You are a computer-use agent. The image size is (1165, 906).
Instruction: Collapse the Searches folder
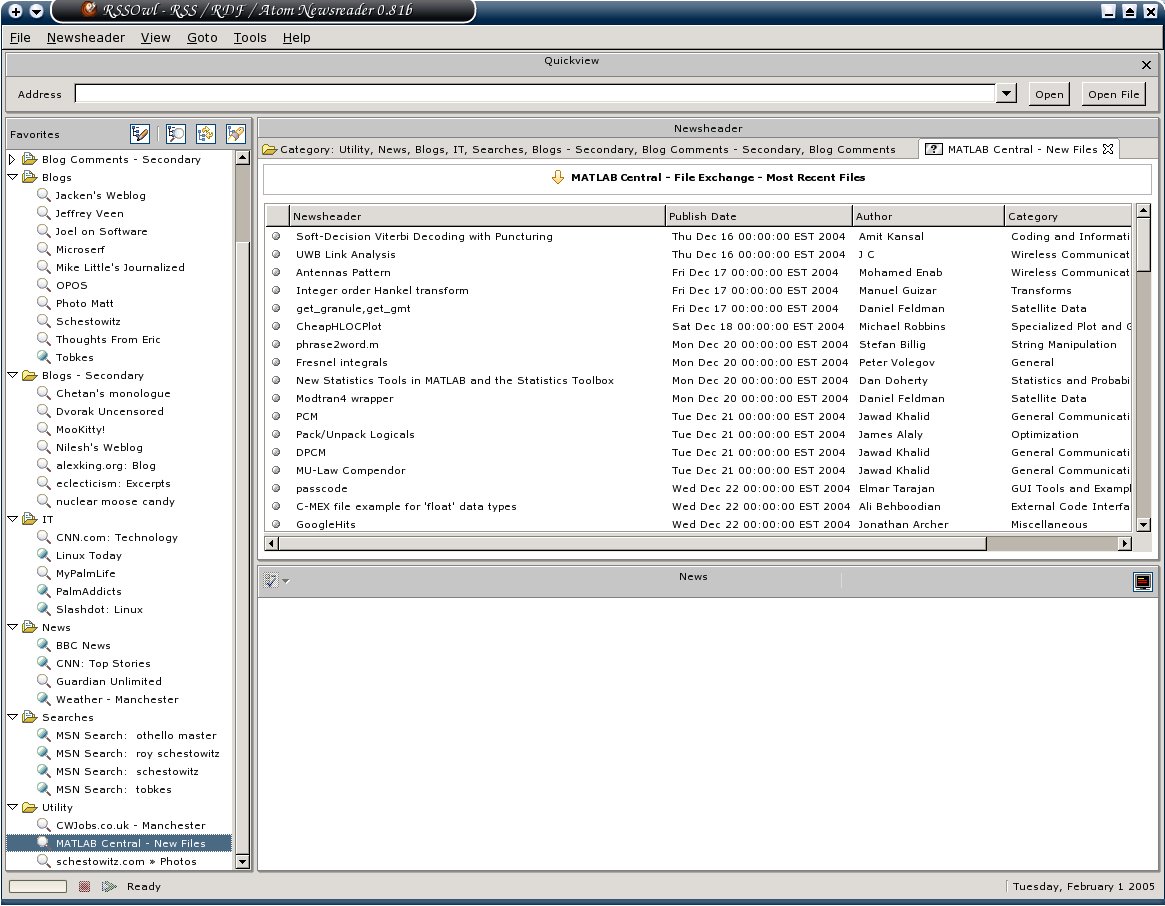pyautogui.click(x=13, y=717)
